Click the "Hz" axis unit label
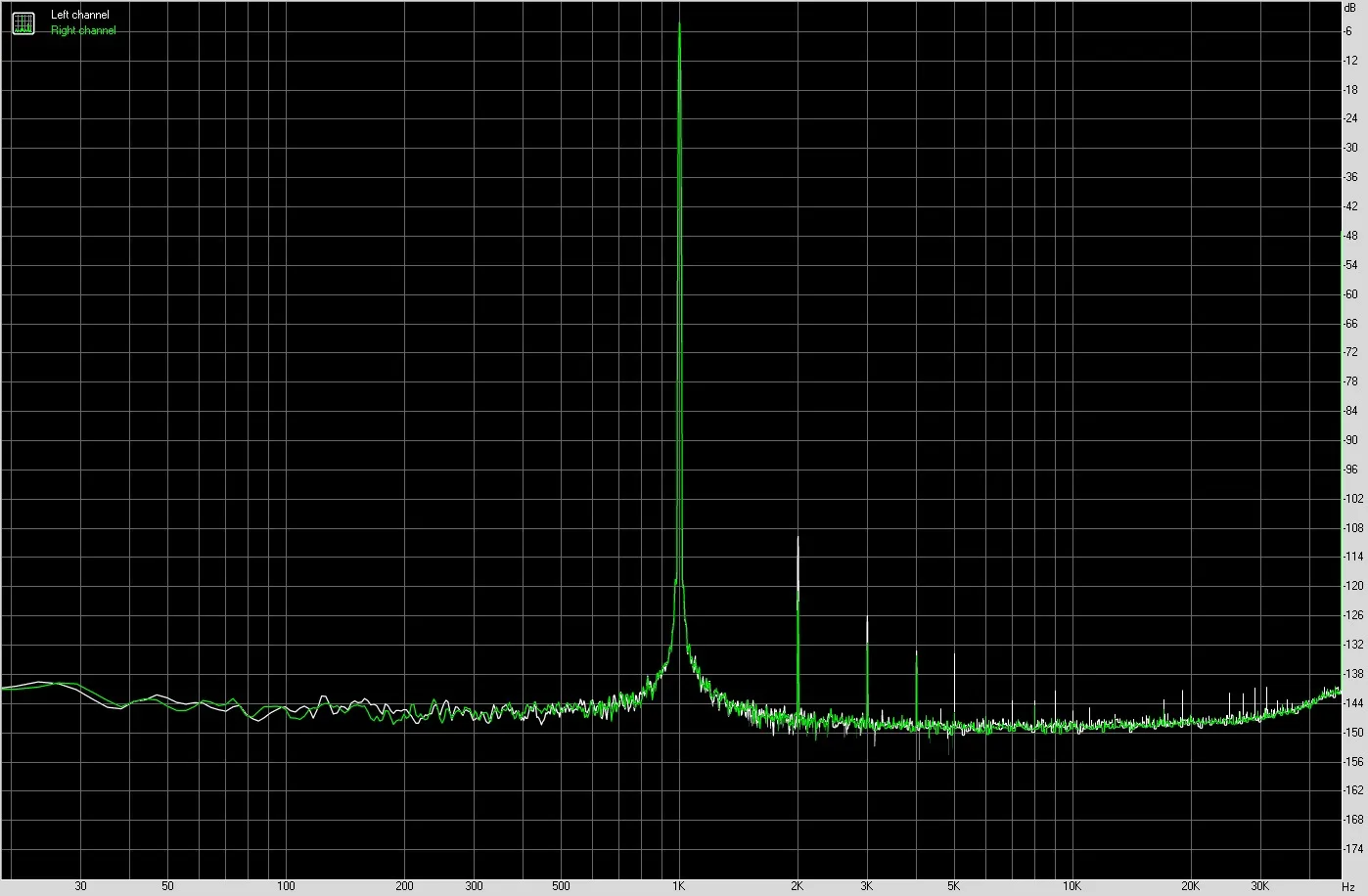Viewport: 1368px width, 896px height. tap(1348, 886)
